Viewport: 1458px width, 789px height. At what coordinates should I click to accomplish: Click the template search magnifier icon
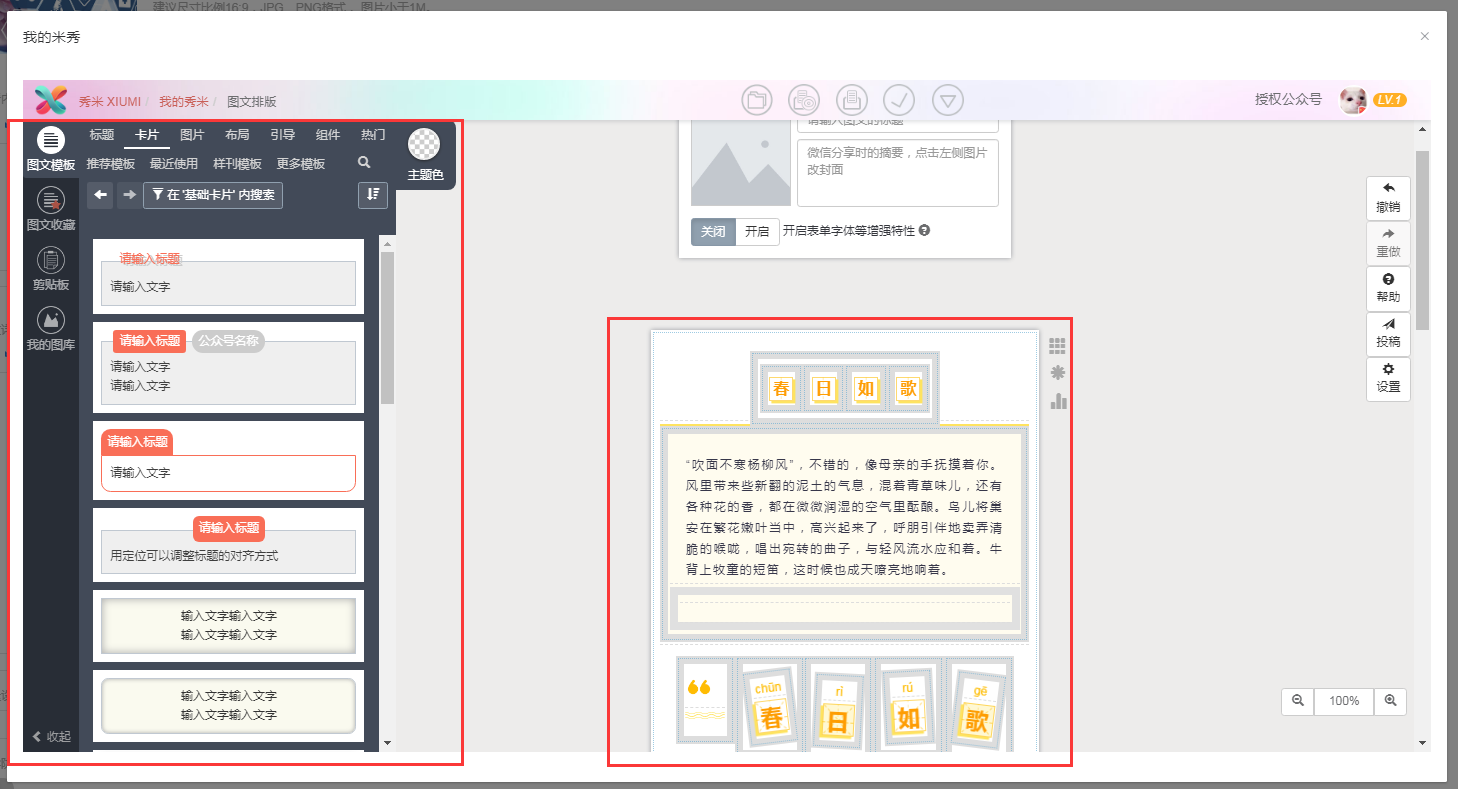click(x=364, y=162)
